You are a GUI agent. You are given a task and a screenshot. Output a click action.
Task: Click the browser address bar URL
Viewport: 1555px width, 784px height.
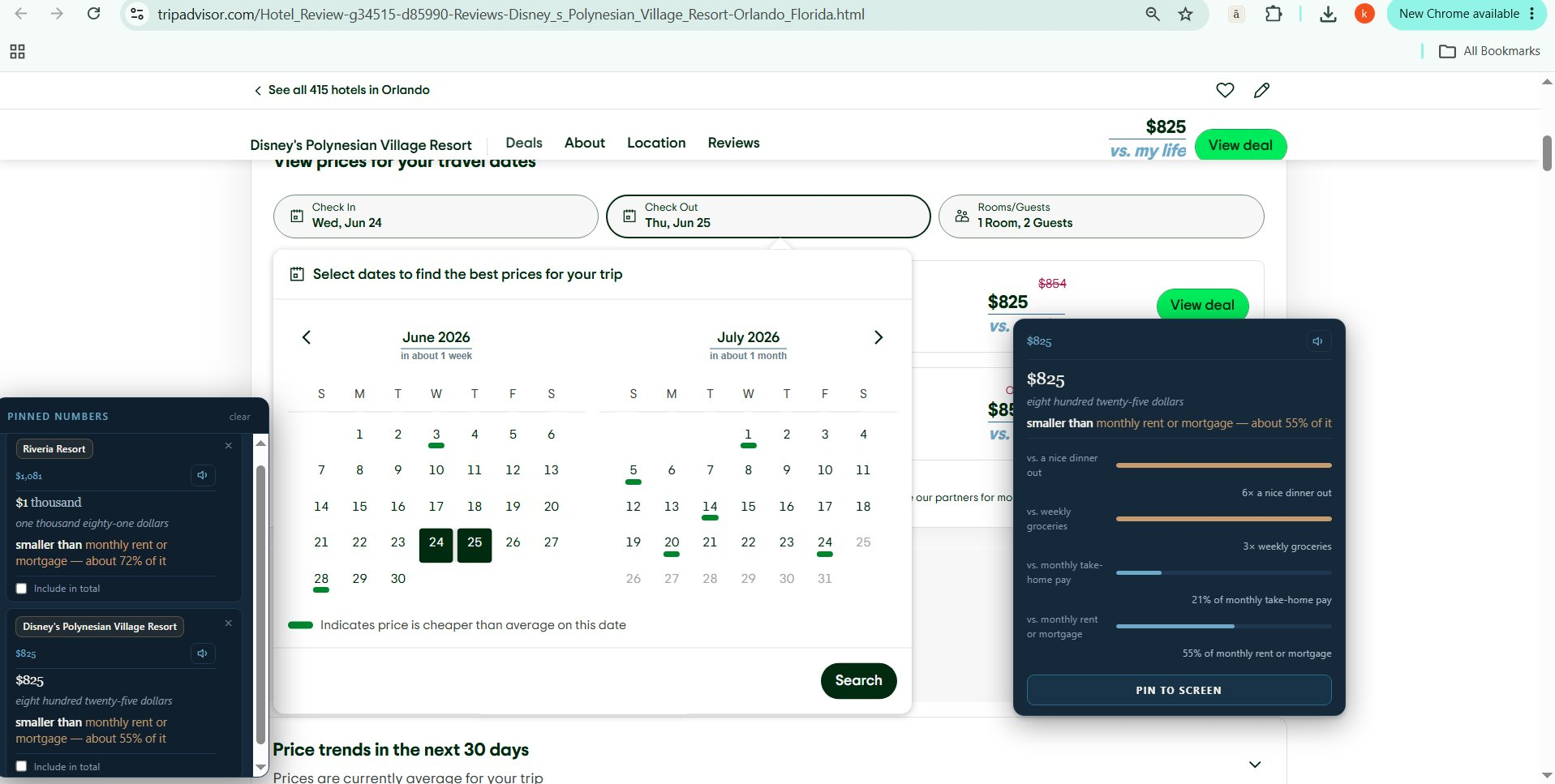pyautogui.click(x=511, y=15)
